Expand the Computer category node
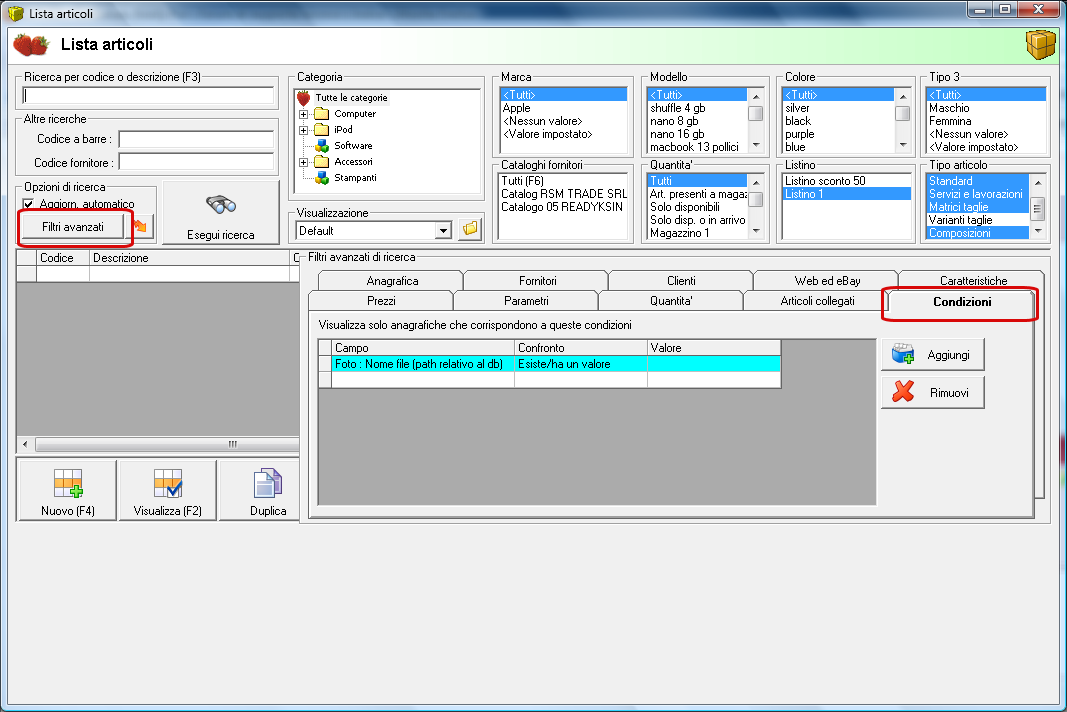This screenshot has height=712, width=1067. 303,114
